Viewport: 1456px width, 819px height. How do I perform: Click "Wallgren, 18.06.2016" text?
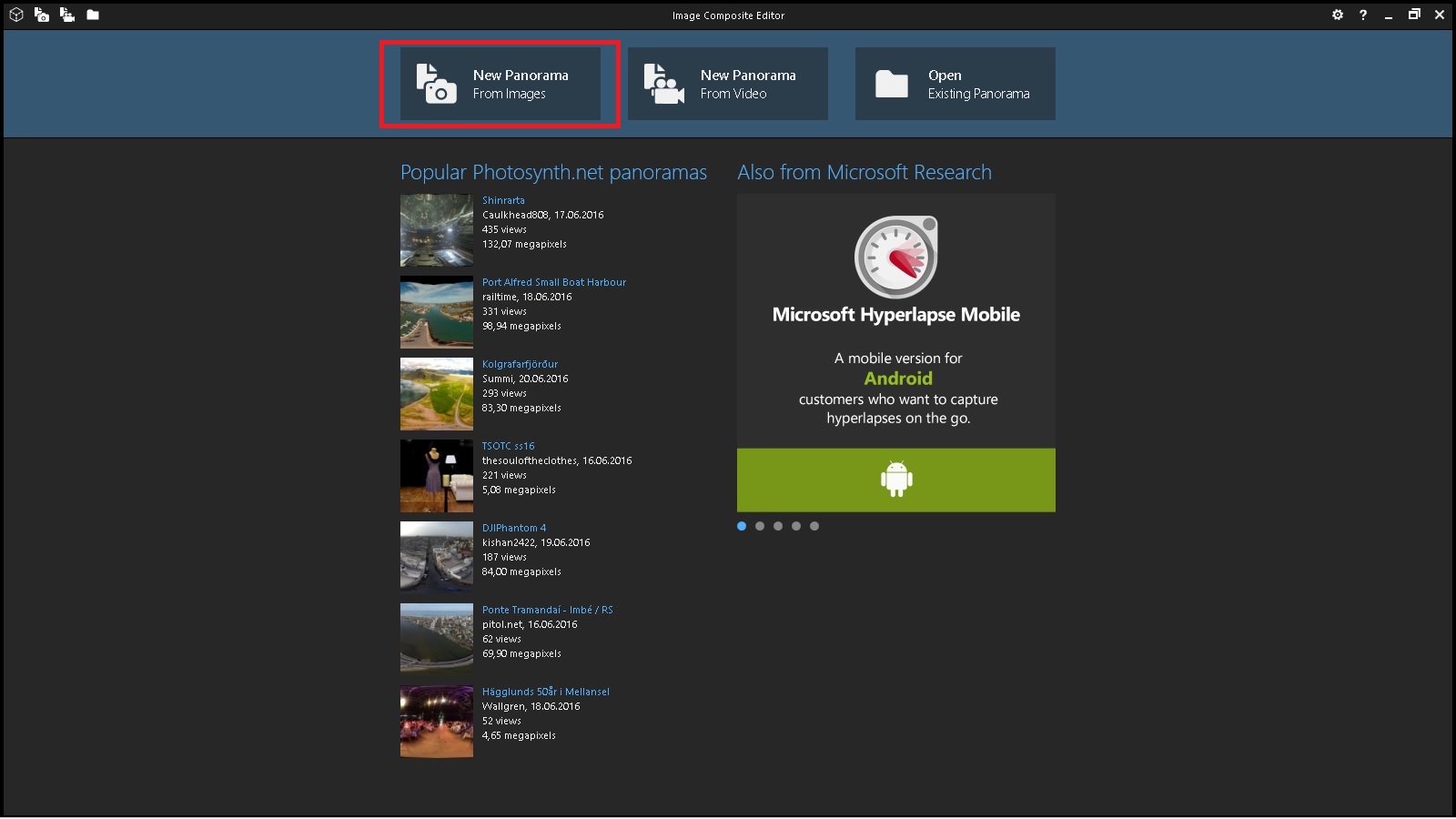tap(531, 706)
